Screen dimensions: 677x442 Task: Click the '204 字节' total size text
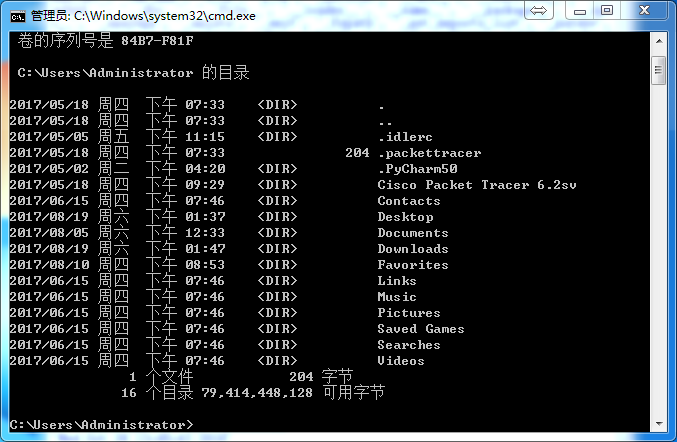pyautogui.click(x=321, y=377)
